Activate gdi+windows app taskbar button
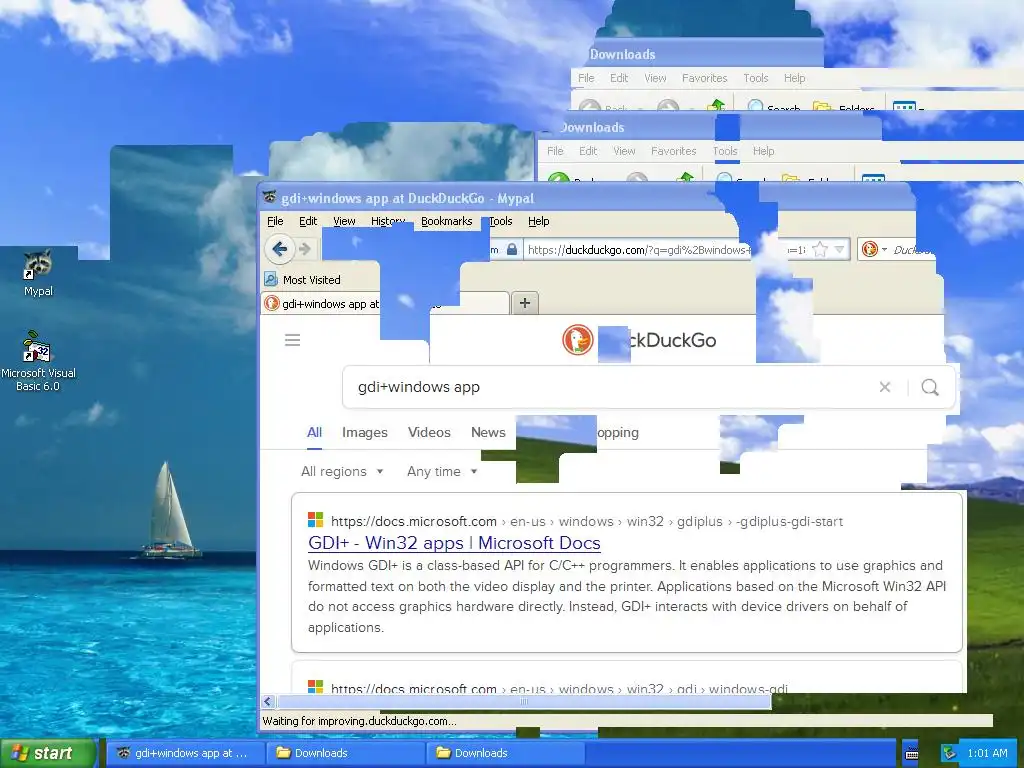The image size is (1024, 768). [185, 753]
